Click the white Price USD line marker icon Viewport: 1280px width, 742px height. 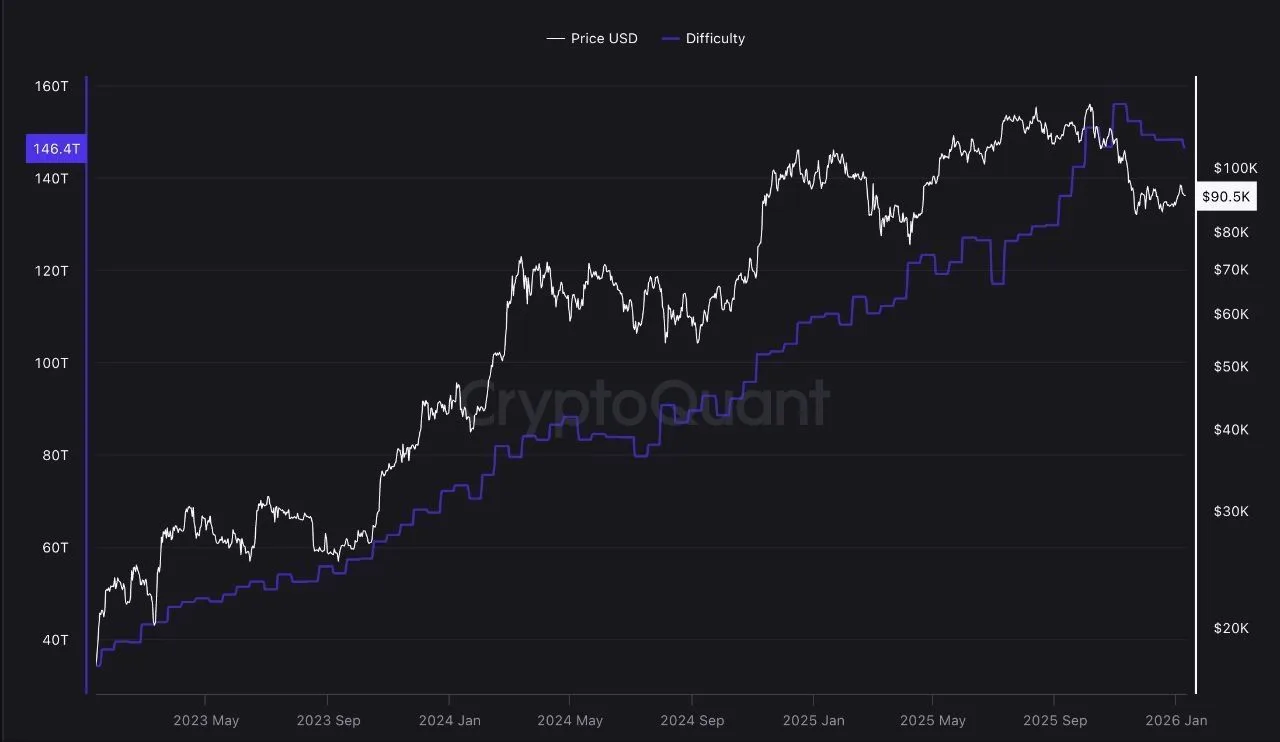556,38
